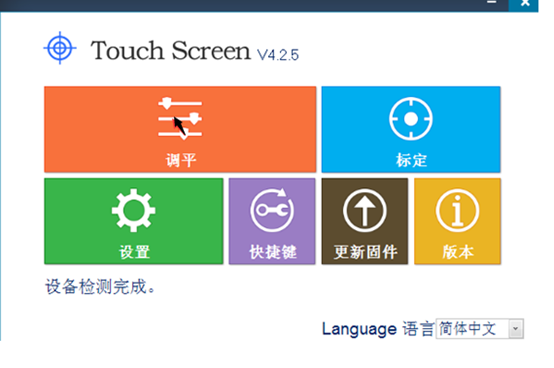
Task: Click the blue crosshair Touch Screen logo
Action: (x=60, y=48)
